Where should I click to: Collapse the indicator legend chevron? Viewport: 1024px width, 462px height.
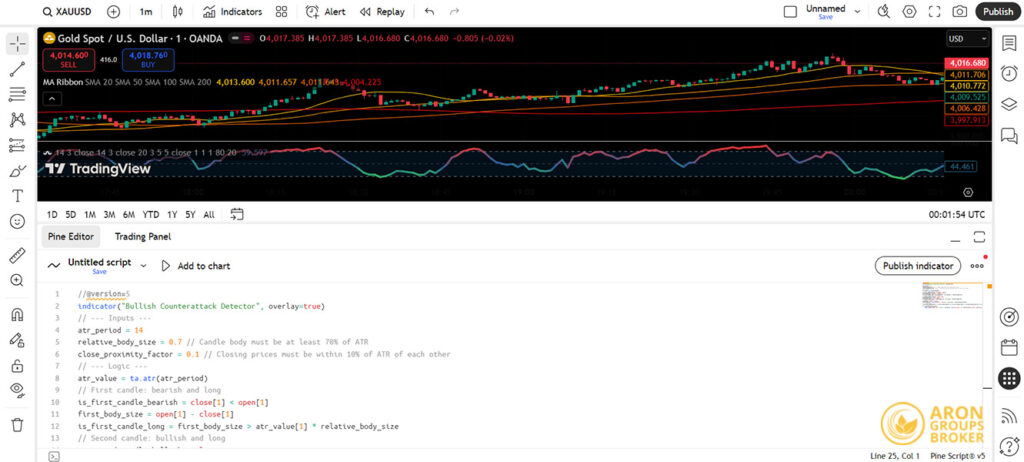pos(50,98)
